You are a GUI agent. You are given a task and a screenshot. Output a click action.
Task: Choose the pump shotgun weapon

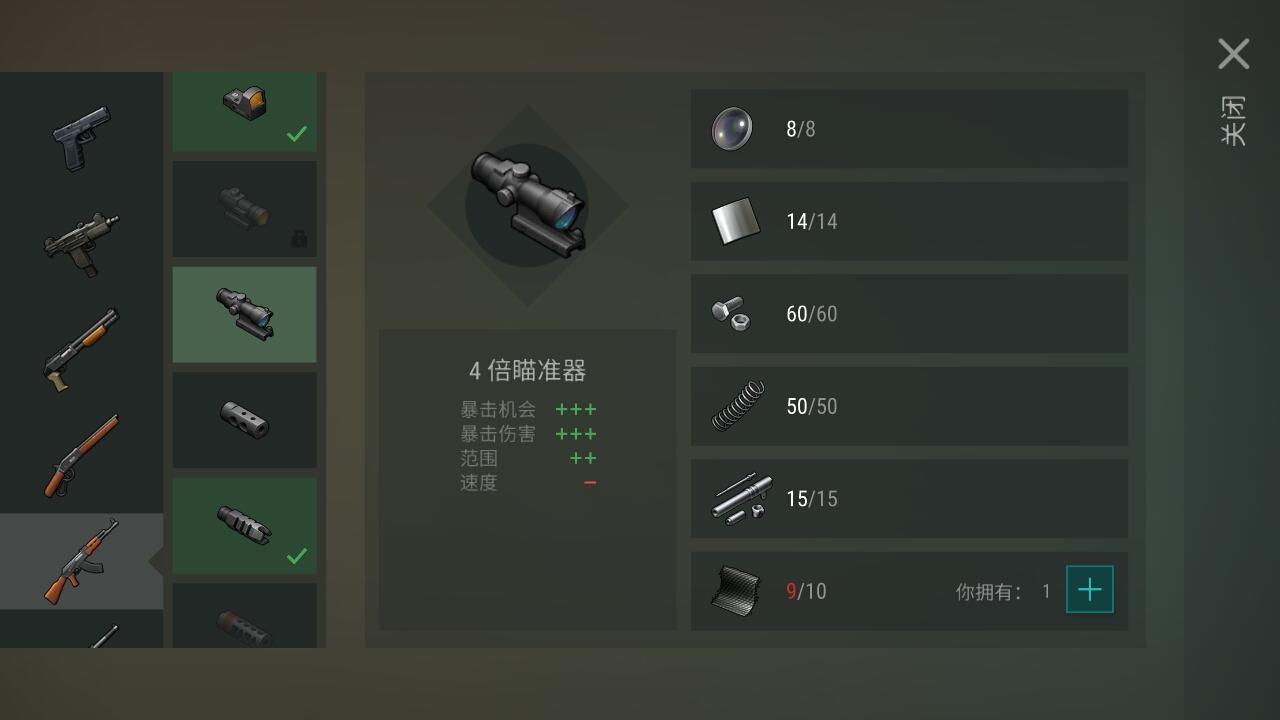coord(81,349)
